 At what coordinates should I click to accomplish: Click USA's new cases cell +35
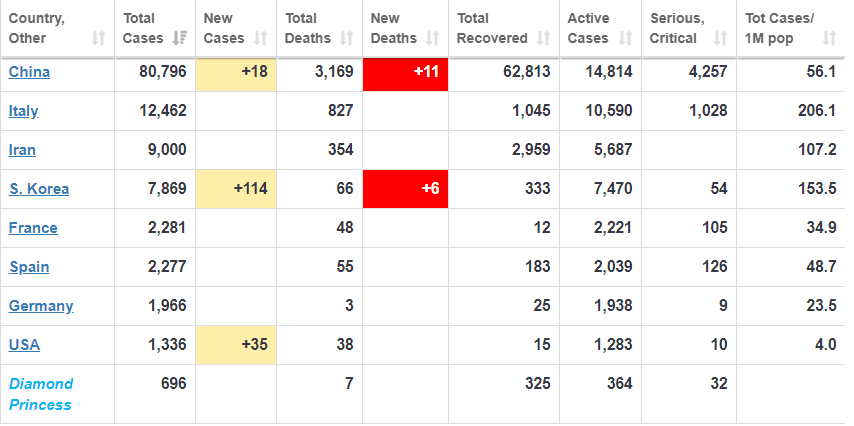click(236, 345)
